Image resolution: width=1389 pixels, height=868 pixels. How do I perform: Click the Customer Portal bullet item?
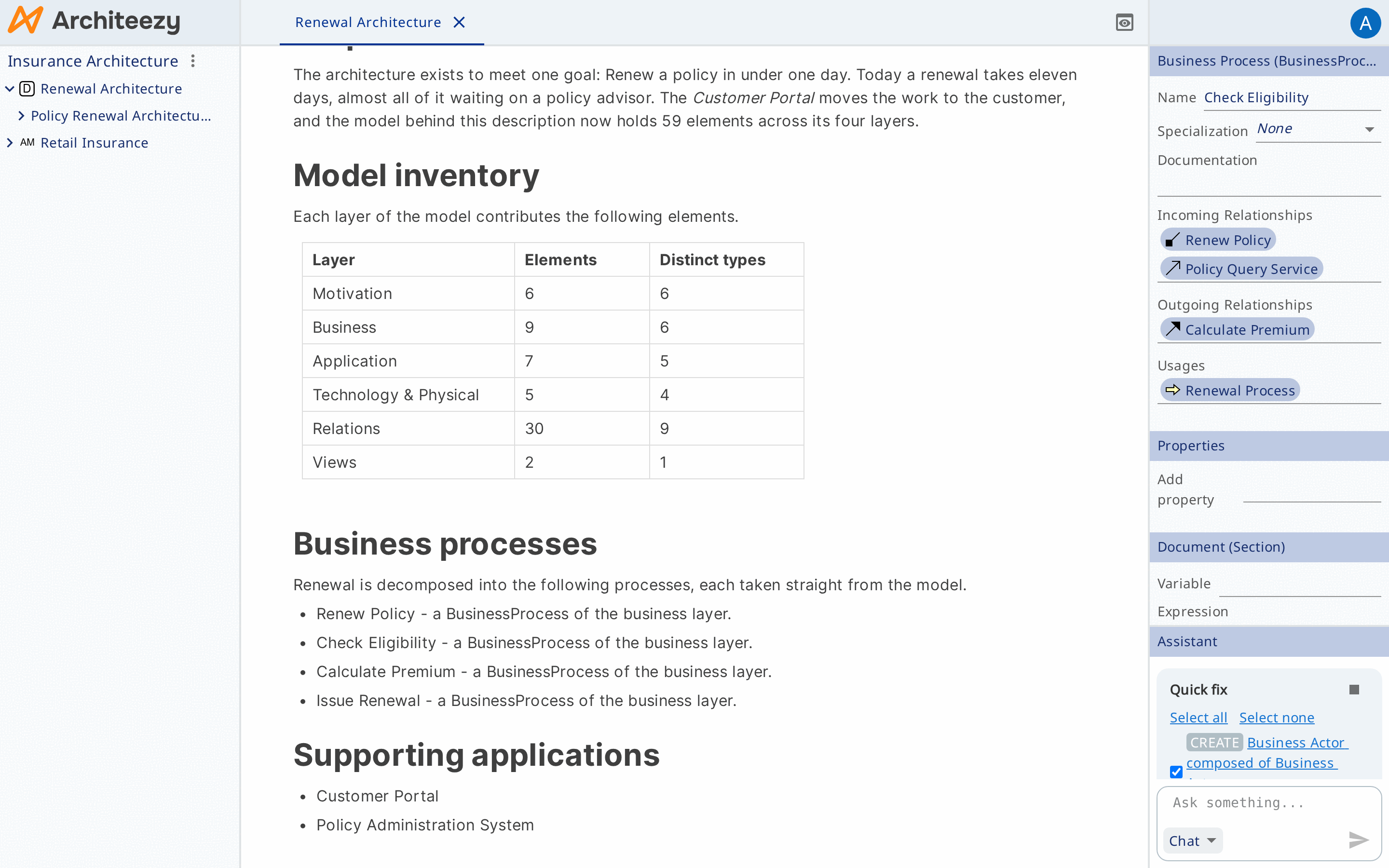coord(377,796)
